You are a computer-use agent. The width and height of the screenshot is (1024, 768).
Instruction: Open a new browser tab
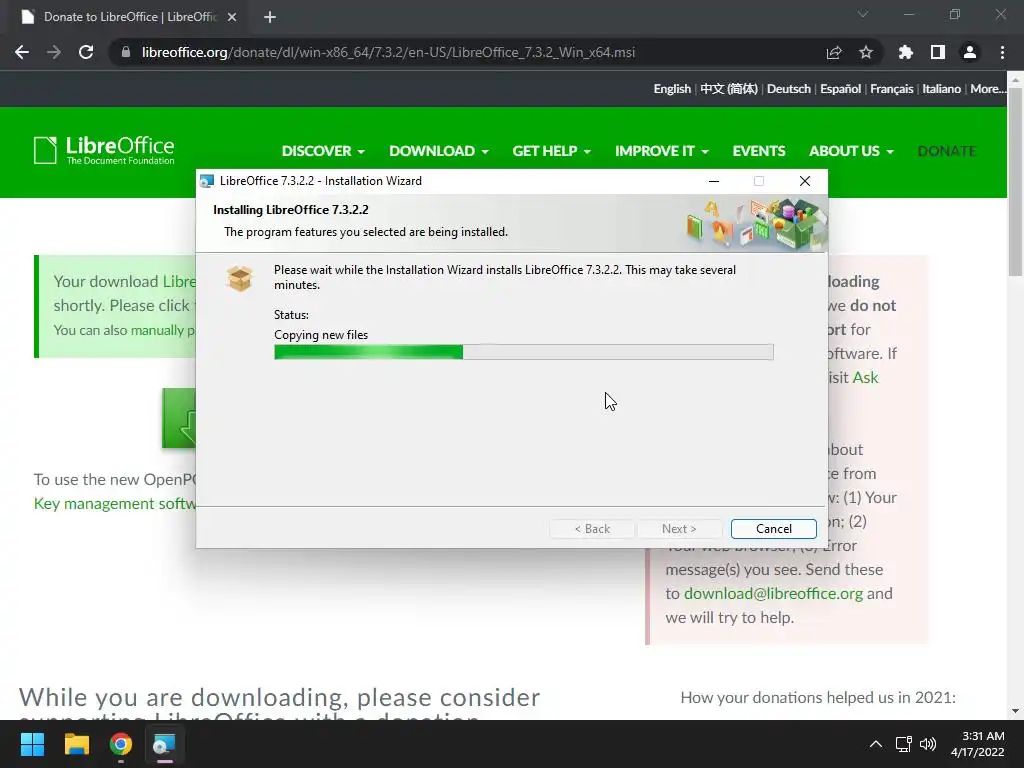pos(270,17)
